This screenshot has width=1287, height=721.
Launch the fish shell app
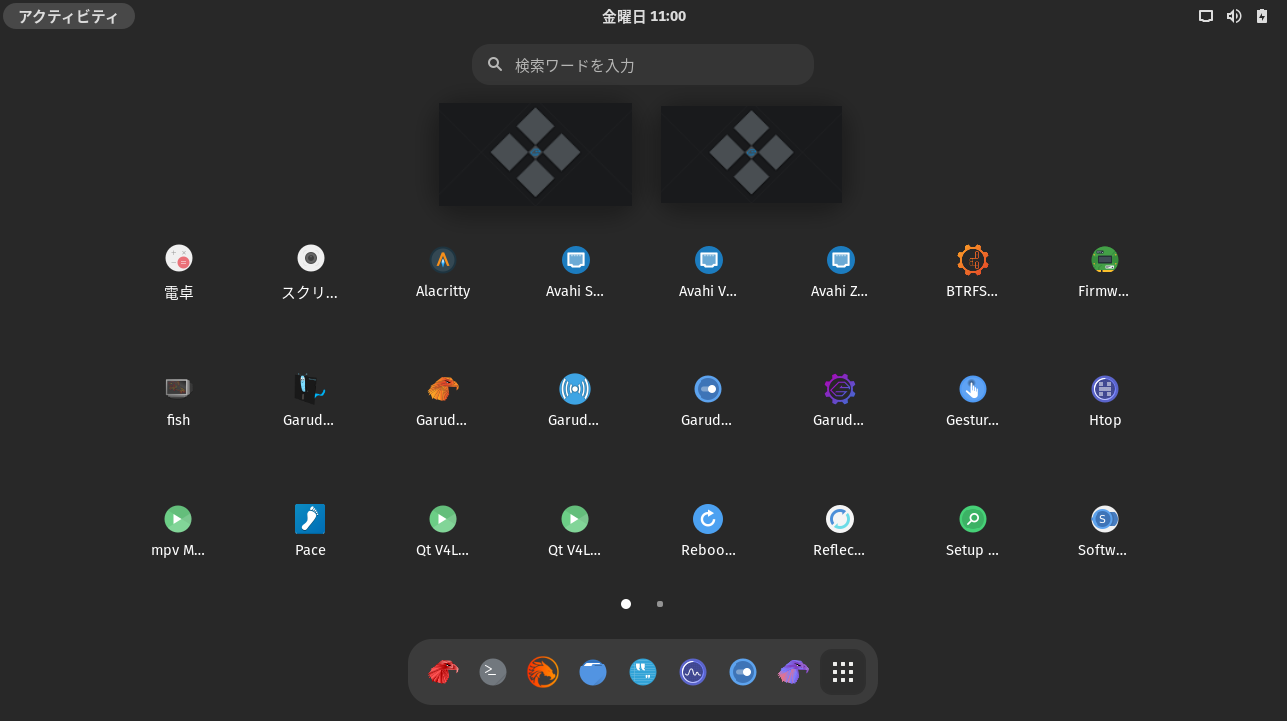tap(179, 400)
